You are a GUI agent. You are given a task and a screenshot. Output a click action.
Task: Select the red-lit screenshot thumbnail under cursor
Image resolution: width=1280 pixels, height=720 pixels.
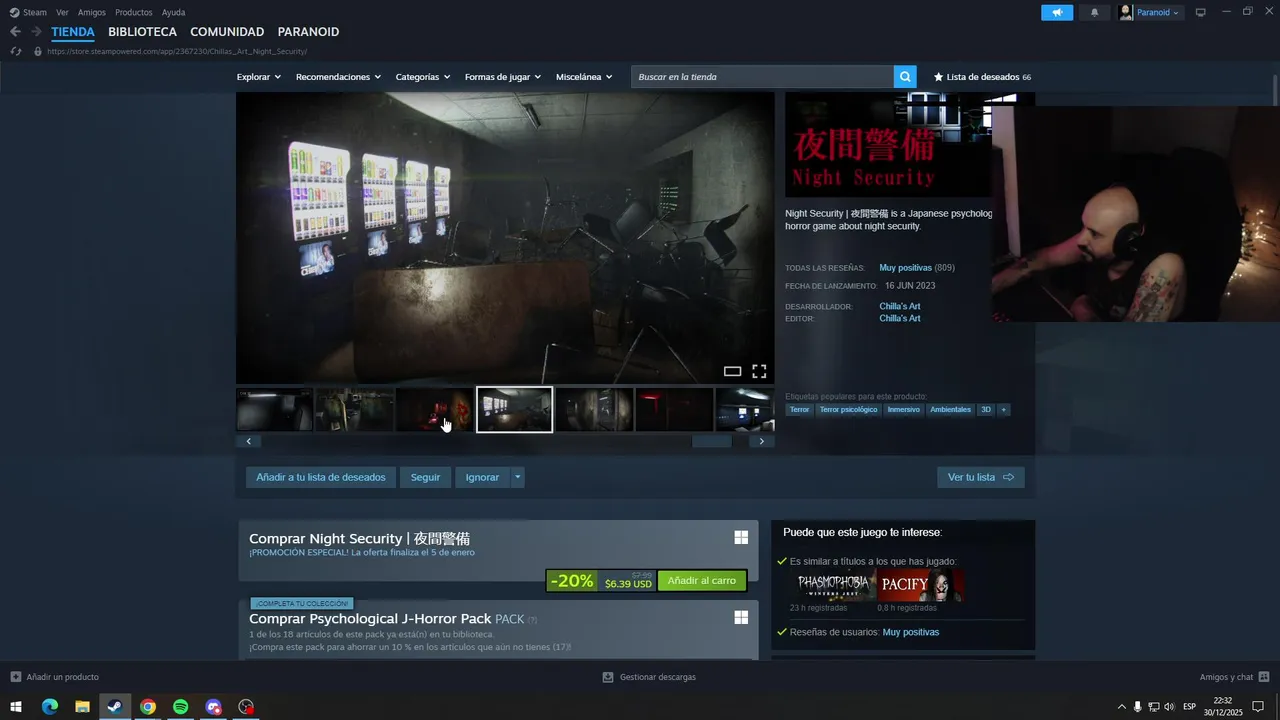pos(434,410)
